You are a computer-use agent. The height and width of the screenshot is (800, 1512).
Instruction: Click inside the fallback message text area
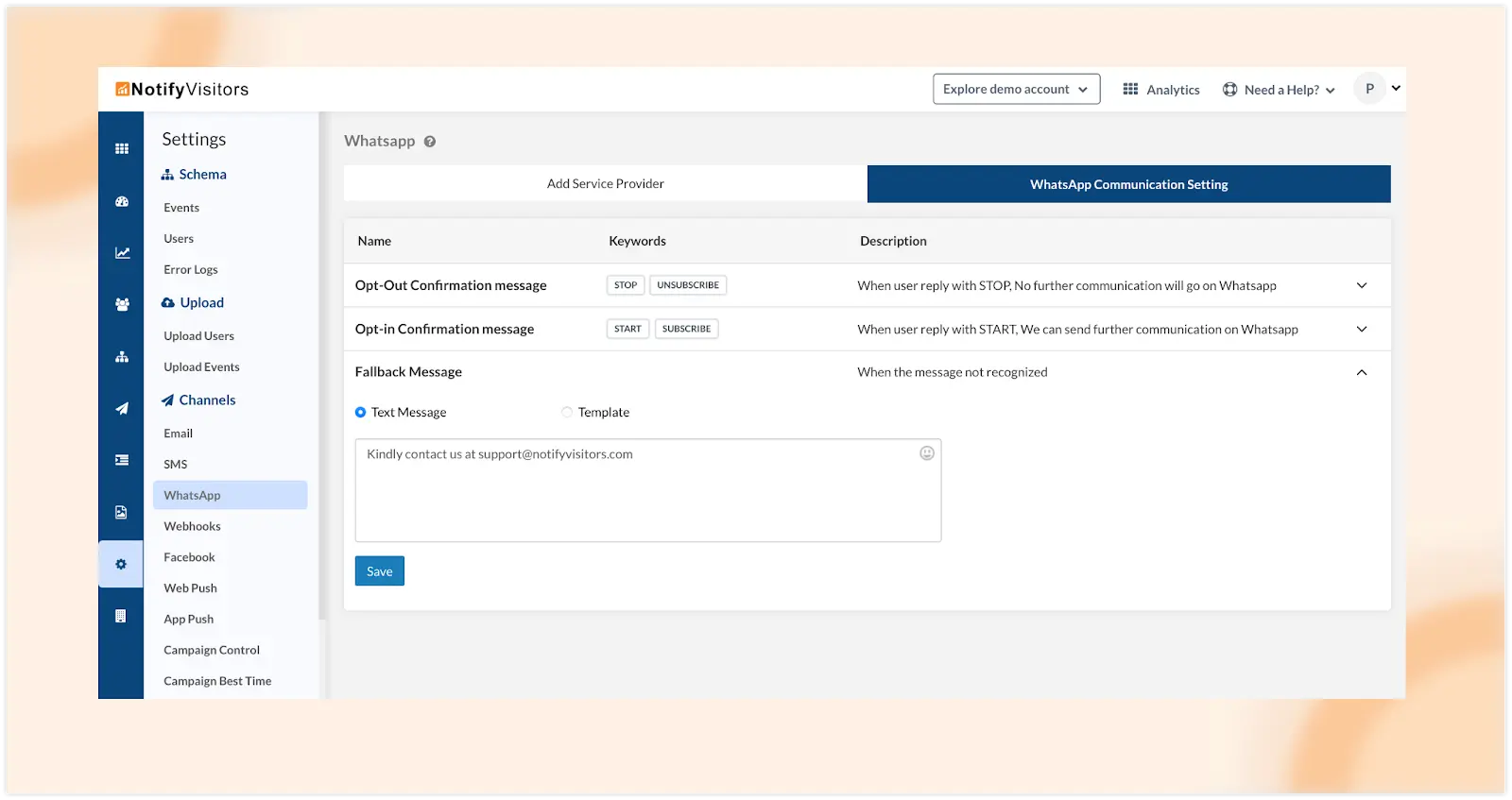pyautogui.click(x=647, y=496)
